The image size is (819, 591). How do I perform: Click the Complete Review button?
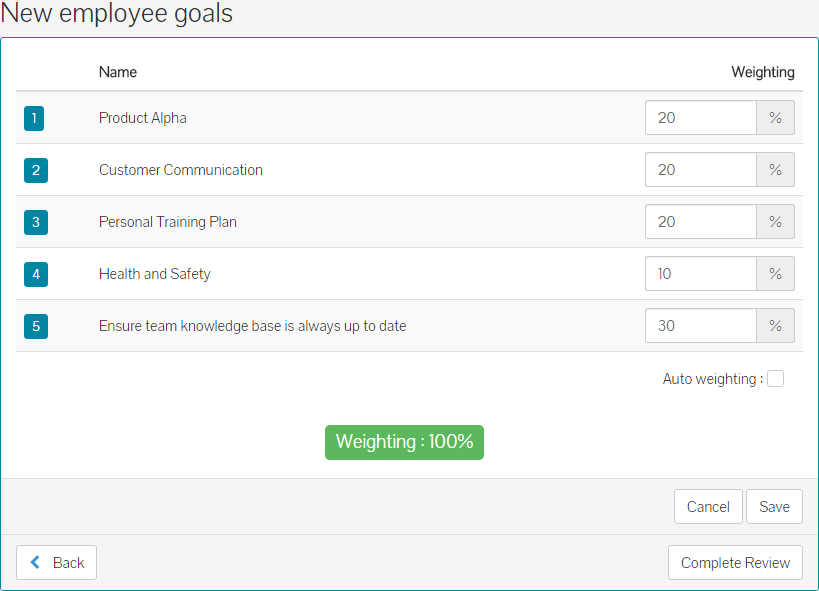point(735,563)
